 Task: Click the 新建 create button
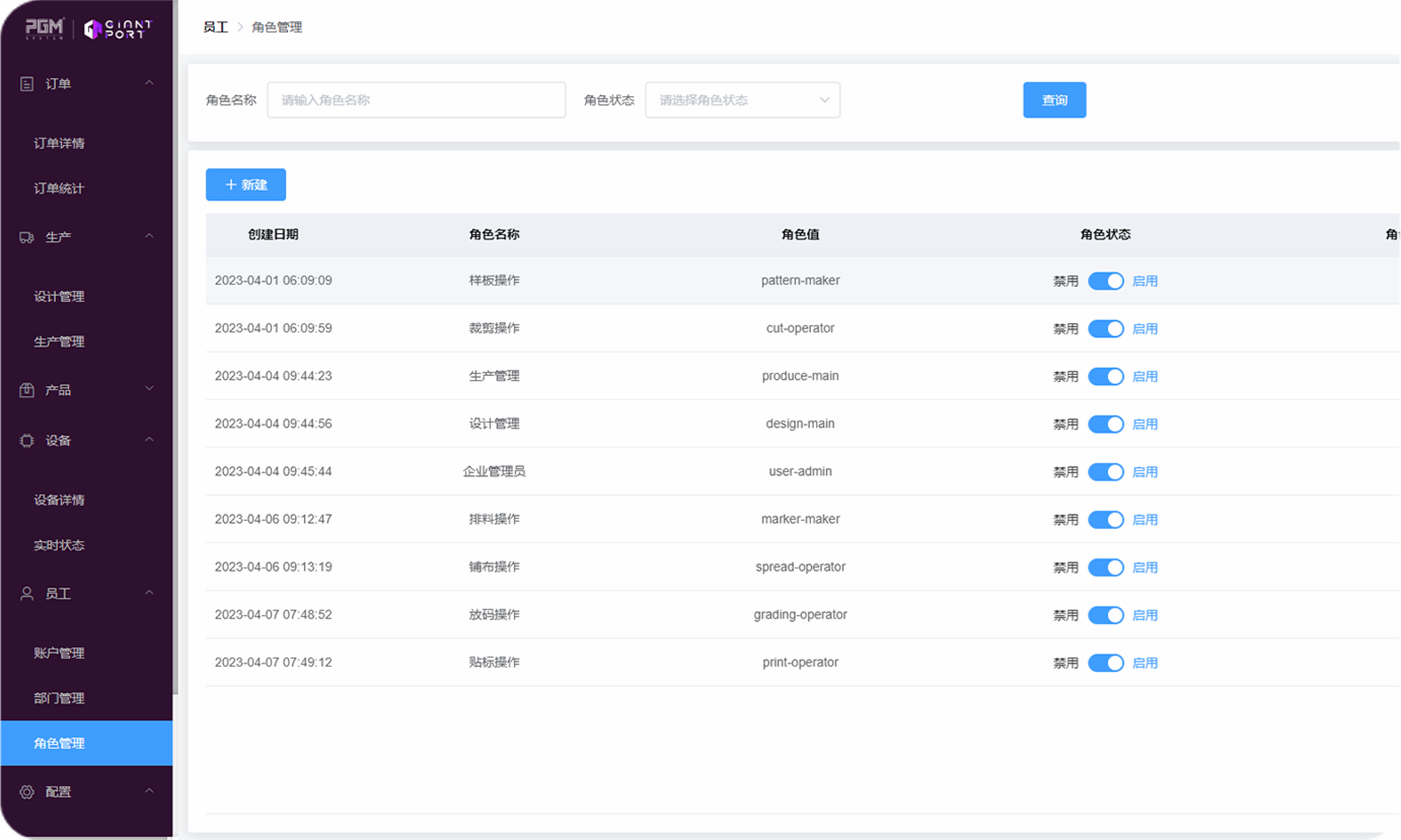(246, 185)
